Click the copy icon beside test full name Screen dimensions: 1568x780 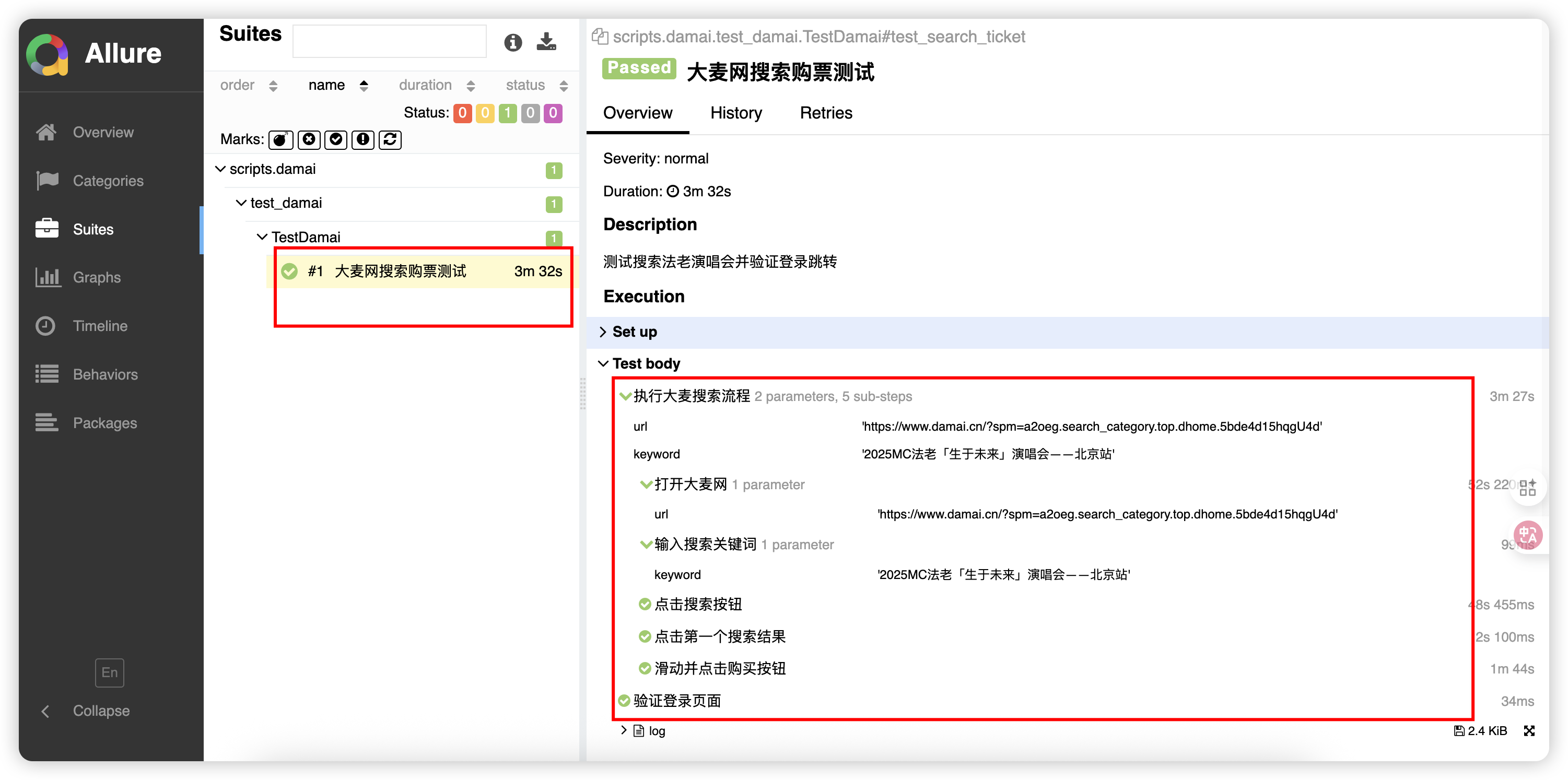click(600, 37)
